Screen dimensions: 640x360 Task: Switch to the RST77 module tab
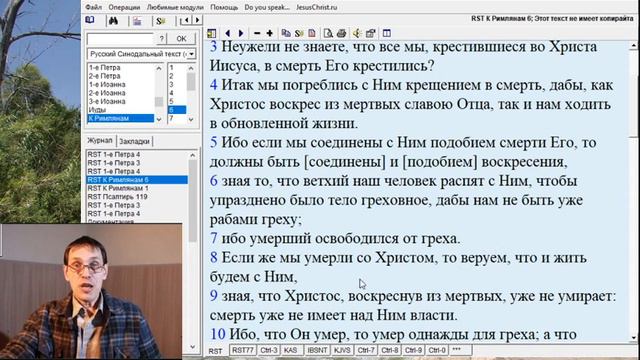click(243, 350)
